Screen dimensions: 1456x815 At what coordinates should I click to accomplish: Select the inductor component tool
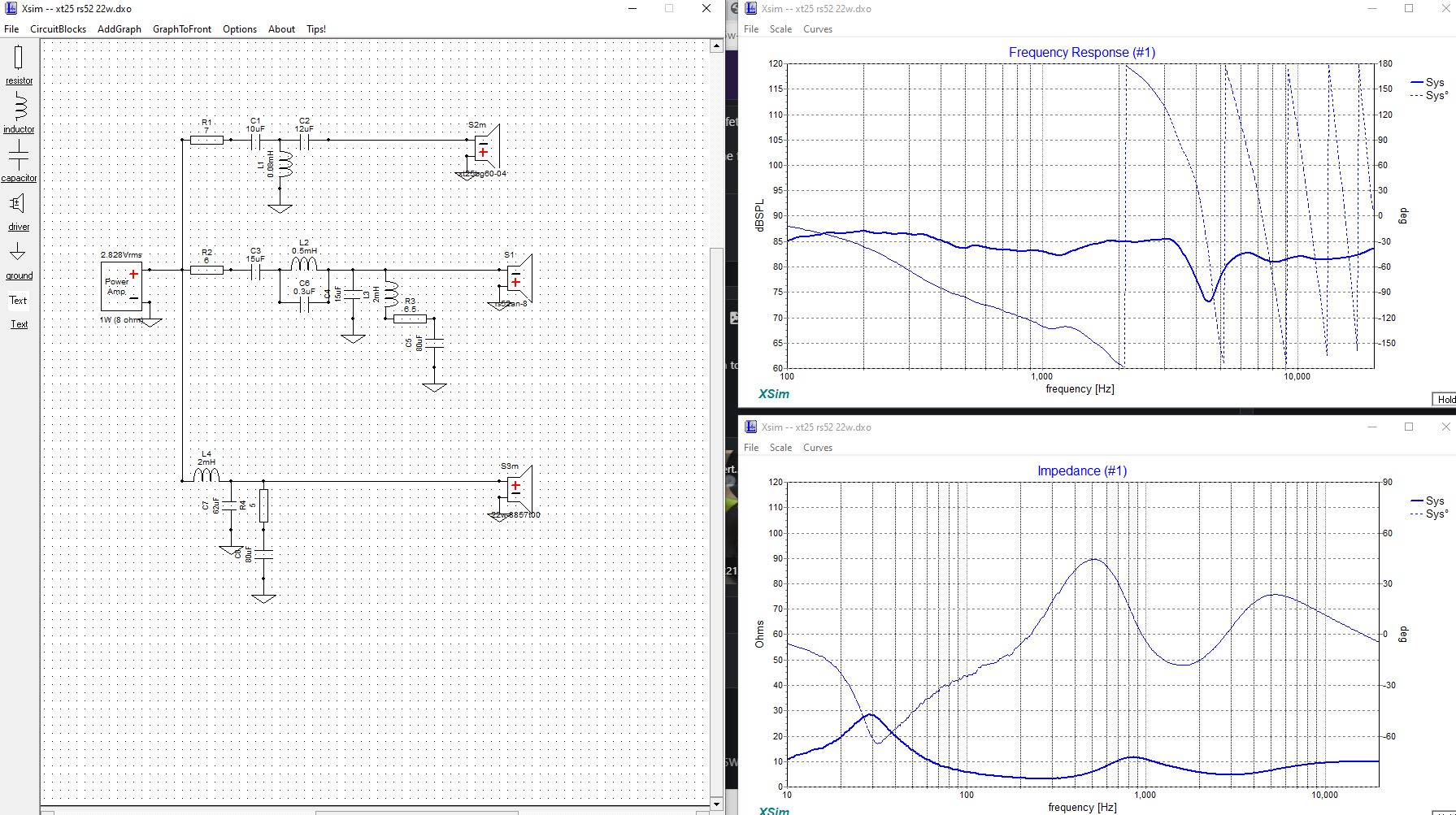click(x=19, y=112)
